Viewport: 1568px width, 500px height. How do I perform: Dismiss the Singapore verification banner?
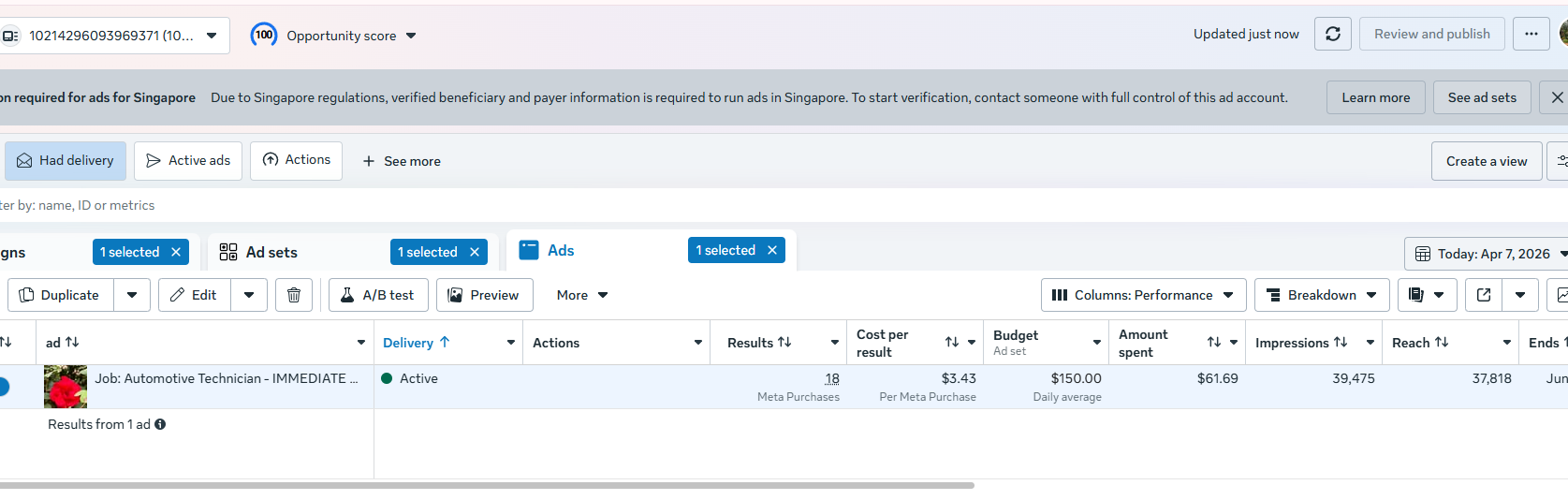click(1557, 97)
